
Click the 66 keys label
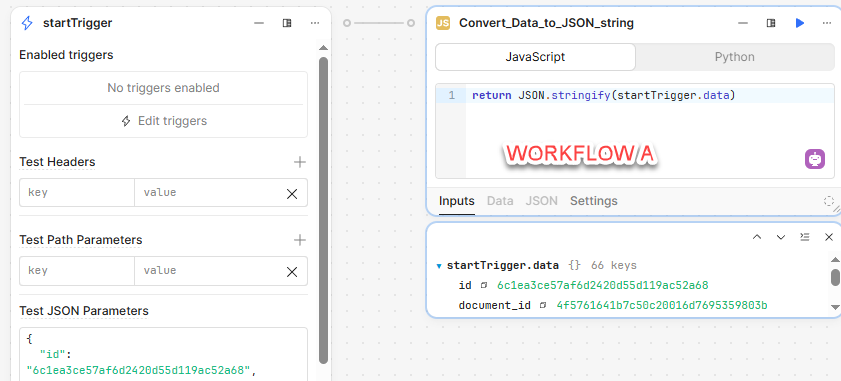(614, 266)
